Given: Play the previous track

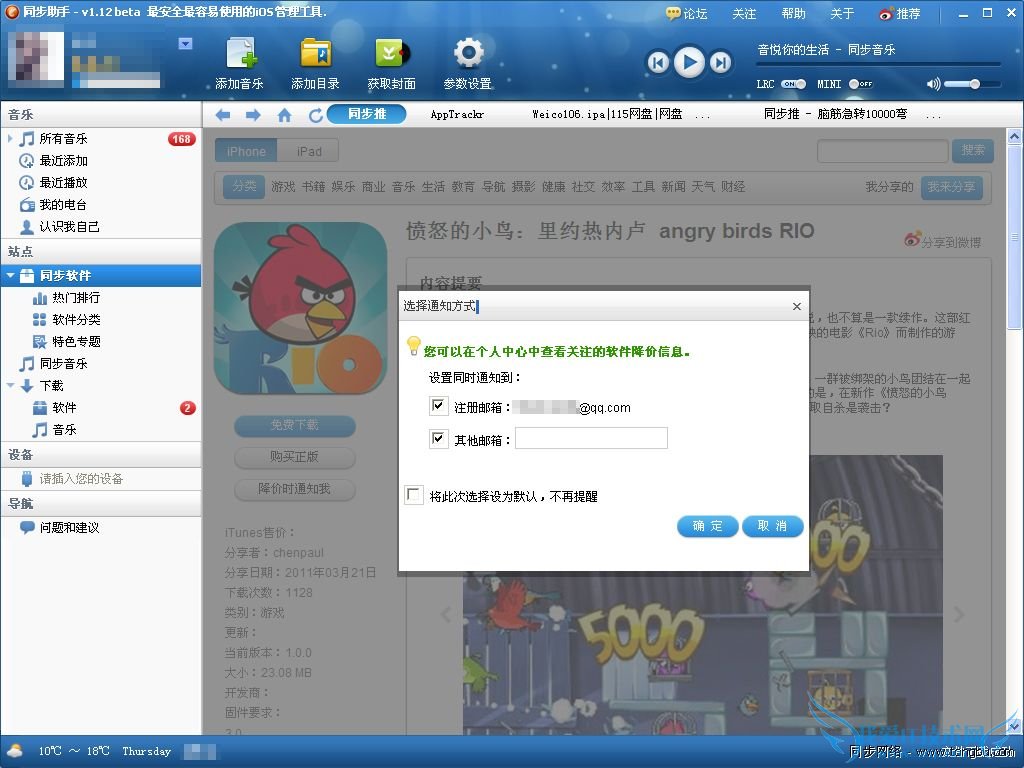Looking at the screenshot, I should 658,63.
